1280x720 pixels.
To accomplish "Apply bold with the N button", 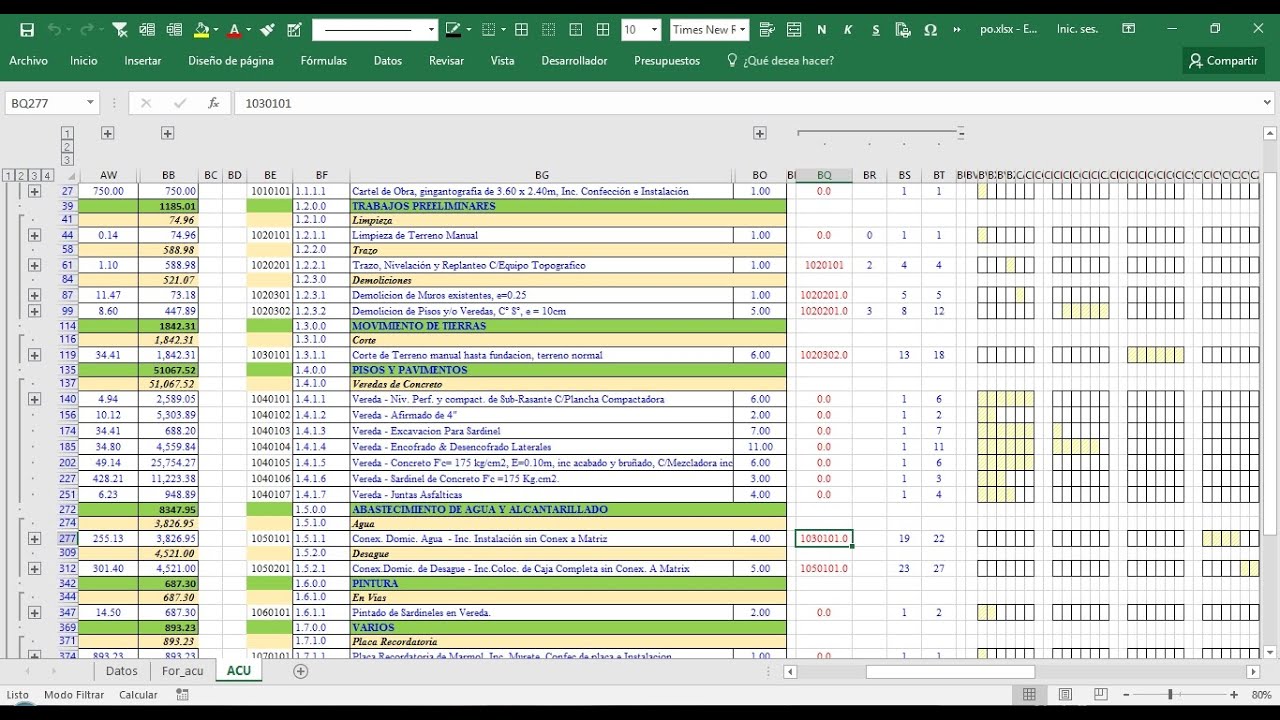I will pyautogui.click(x=822, y=30).
